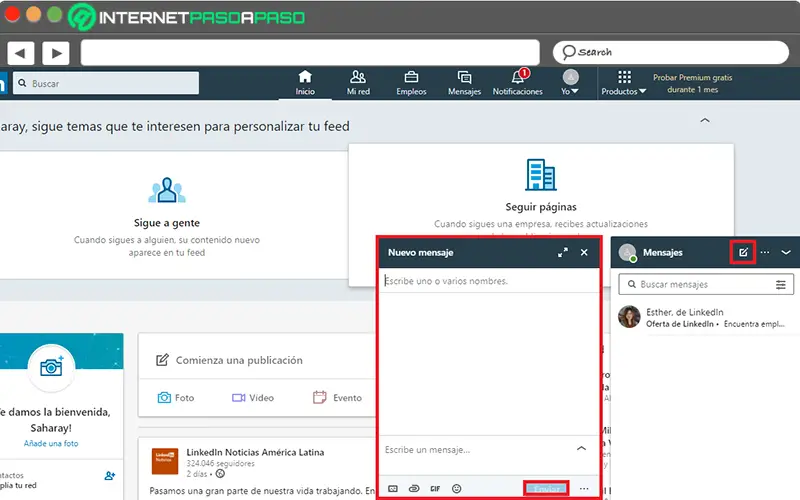The height and width of the screenshot is (500, 800).
Task: Expand the Yo profile dropdown
Action: (x=570, y=83)
